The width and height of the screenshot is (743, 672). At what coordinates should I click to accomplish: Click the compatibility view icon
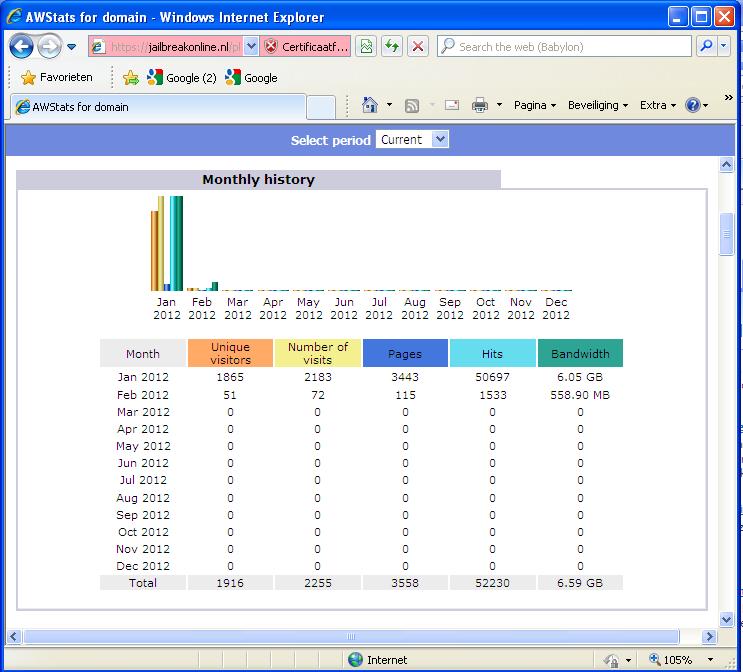(366, 46)
